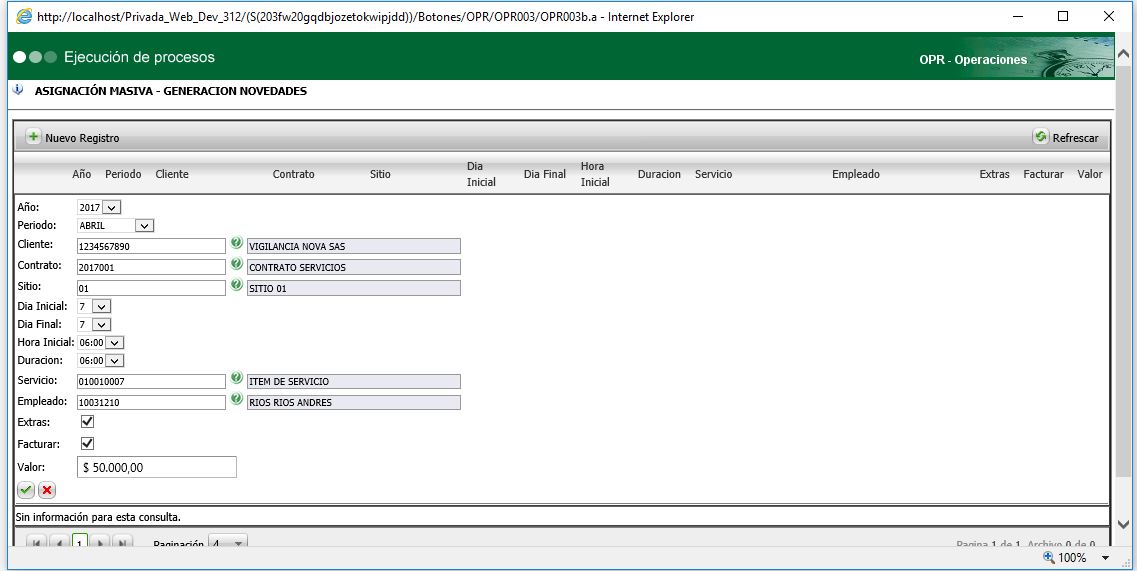
Task: Click the SITIO 01 description field
Action: [x=354, y=288]
